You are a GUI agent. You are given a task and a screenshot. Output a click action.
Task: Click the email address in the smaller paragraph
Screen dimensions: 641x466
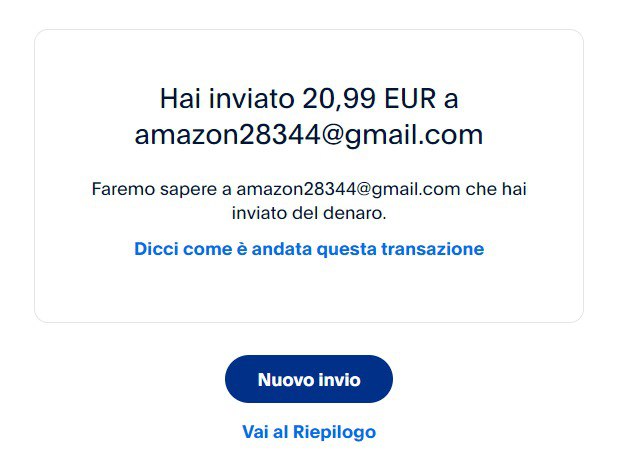[348, 189]
